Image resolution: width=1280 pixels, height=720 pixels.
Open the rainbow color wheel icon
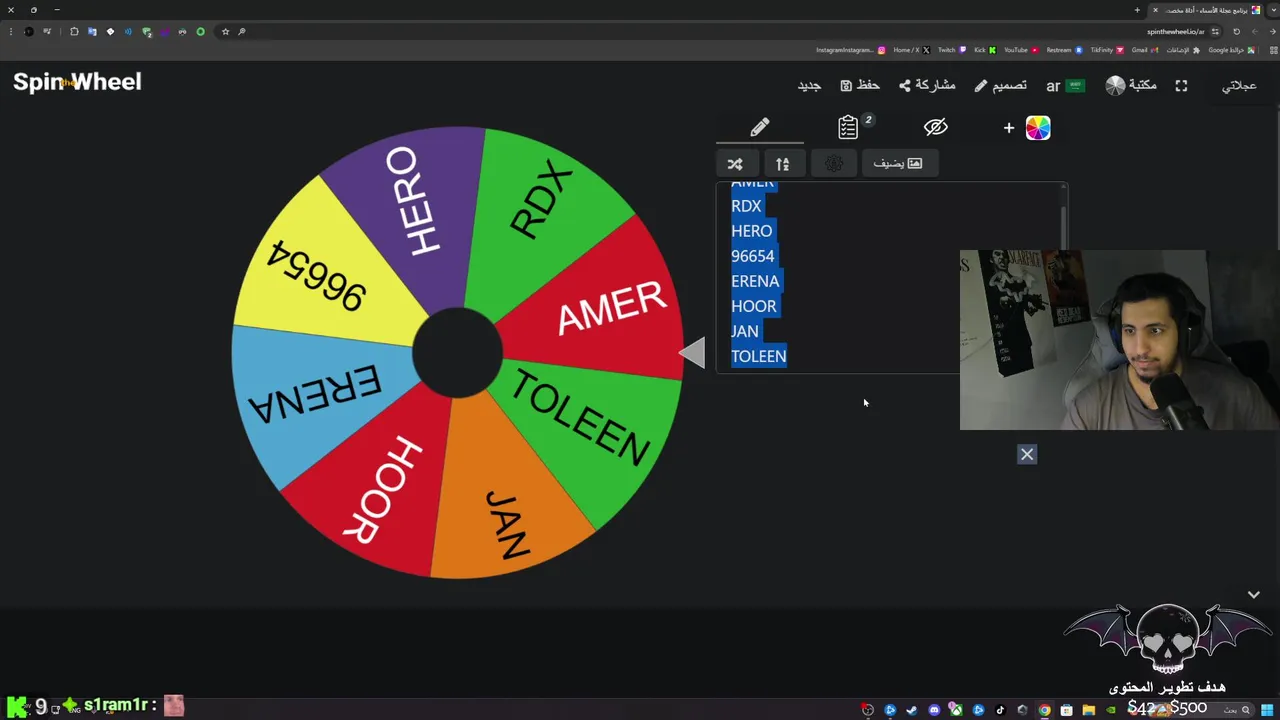tap(1038, 128)
